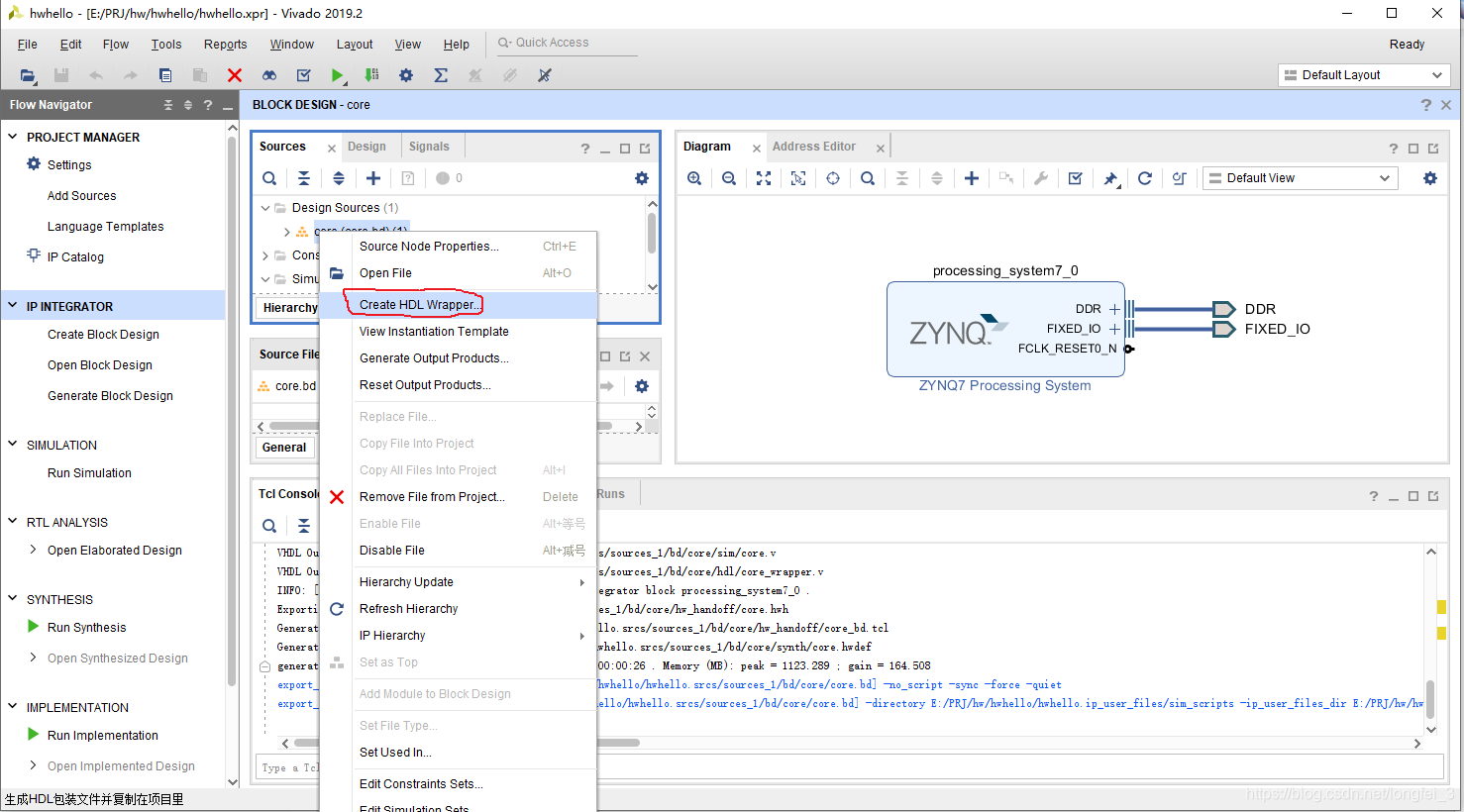Screen dimensions: 1464x812
Task: Collapse the SYNTHESIS section
Action: (13, 599)
